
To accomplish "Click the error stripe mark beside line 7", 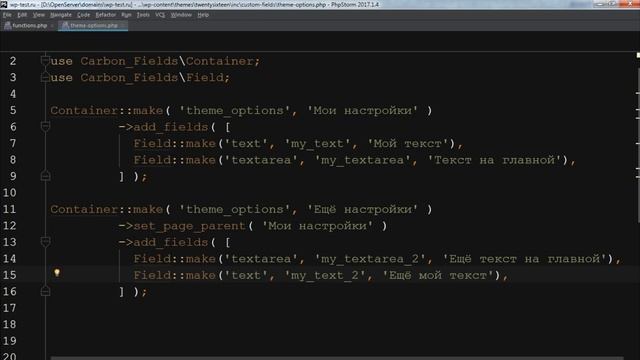I will tap(638, 143).
